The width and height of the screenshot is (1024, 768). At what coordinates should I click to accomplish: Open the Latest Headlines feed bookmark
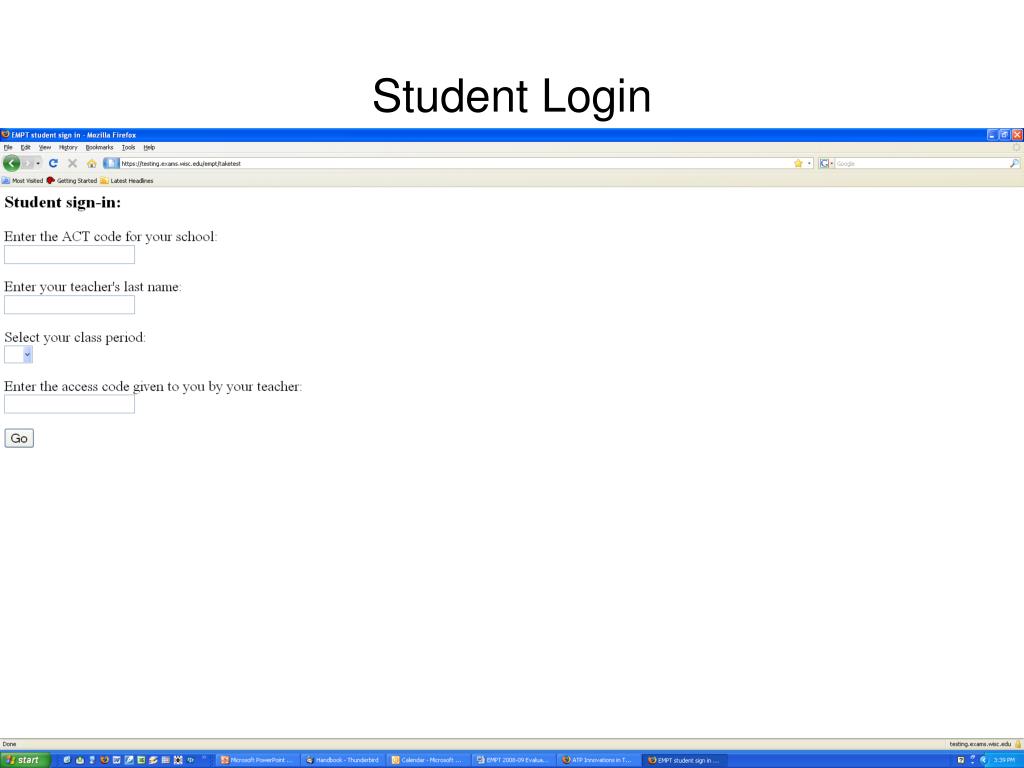click(x=127, y=181)
